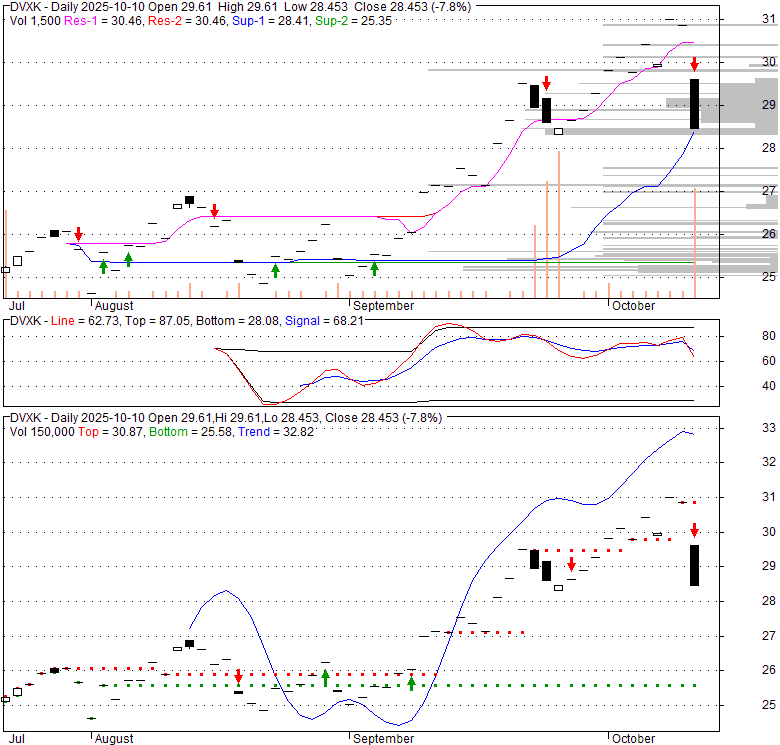The width and height of the screenshot is (780, 745).
Task: Click the first green up arrow in the top chart
Action: [x=103, y=266]
